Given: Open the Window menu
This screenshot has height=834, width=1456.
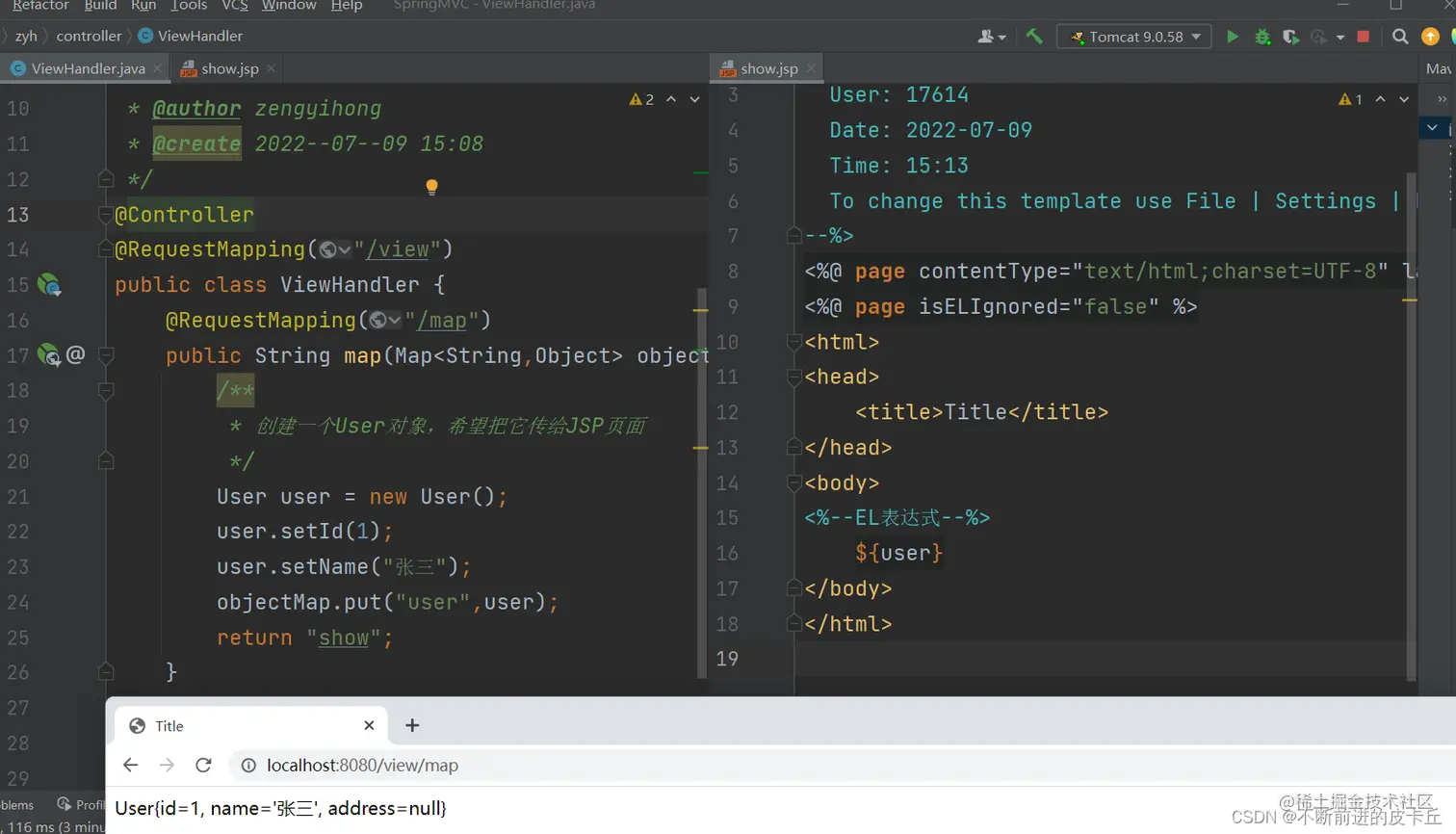Looking at the screenshot, I should coord(289,6).
